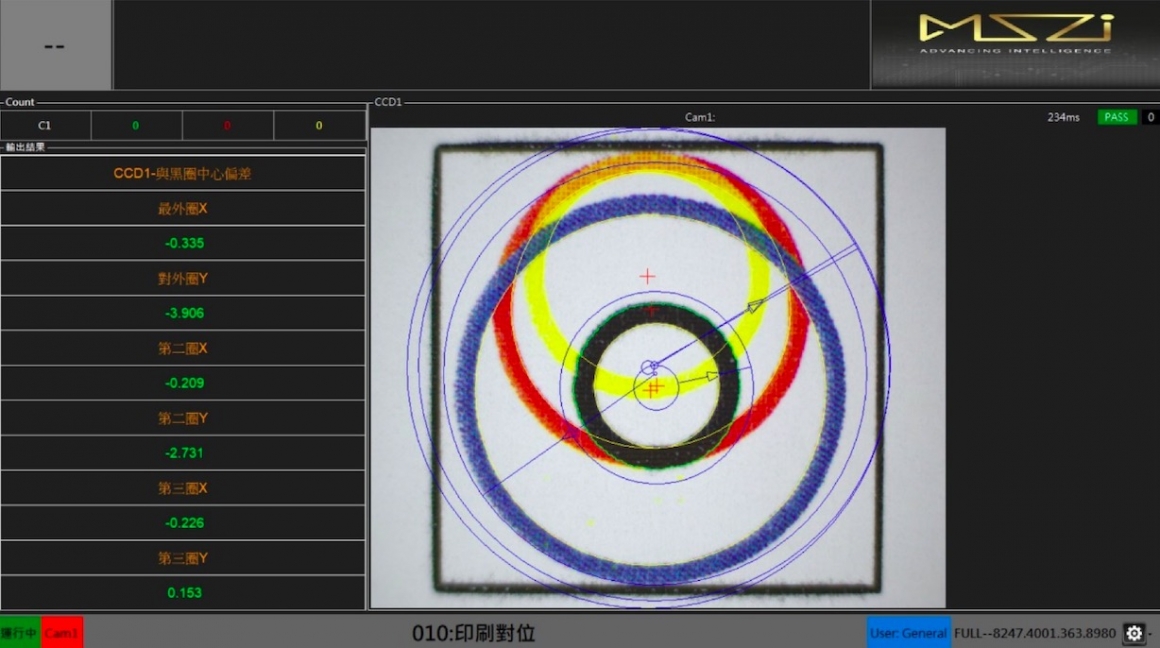
Task: Click the value -0.226
Action: (183, 523)
